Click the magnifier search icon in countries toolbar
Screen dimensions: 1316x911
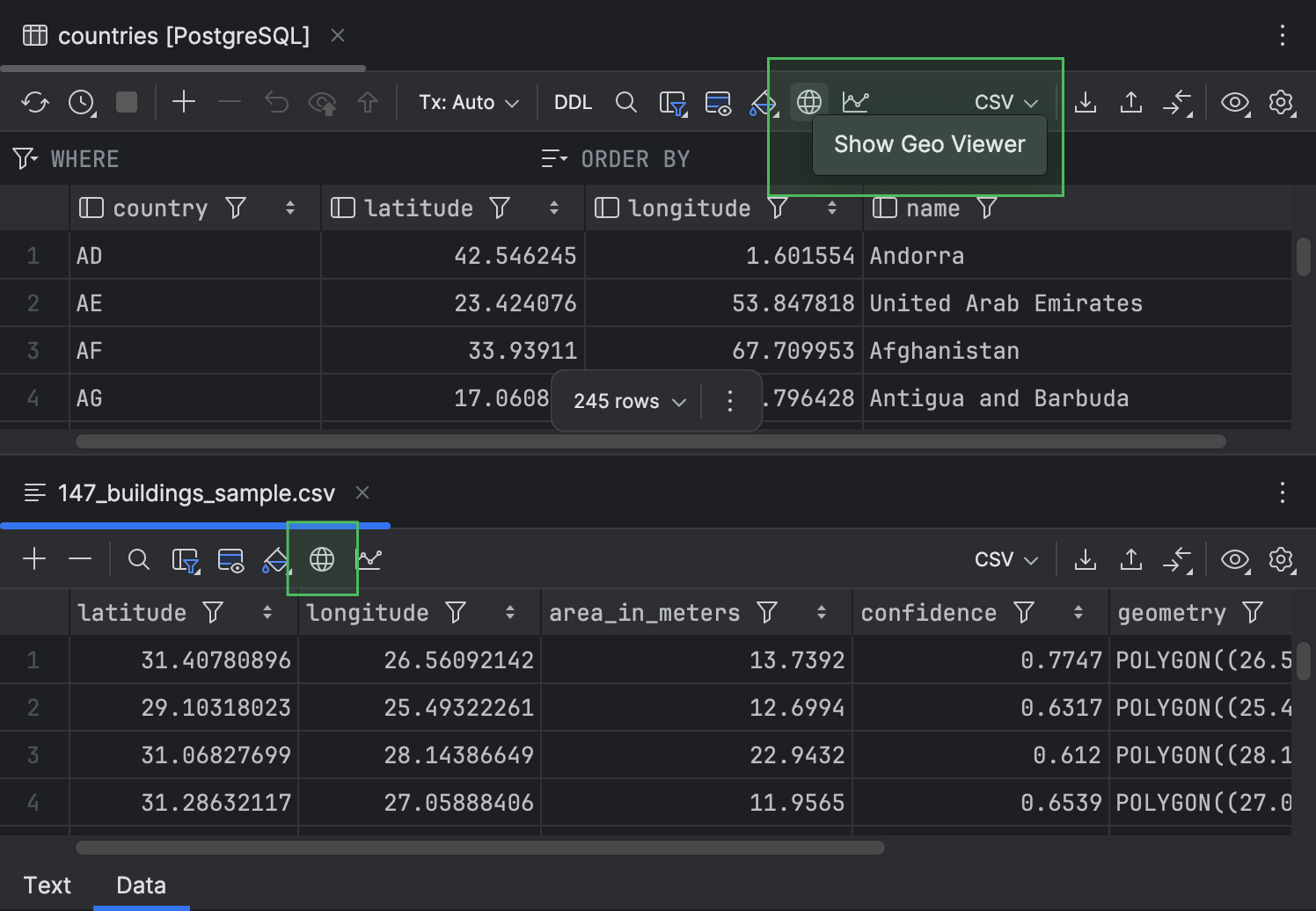point(626,103)
